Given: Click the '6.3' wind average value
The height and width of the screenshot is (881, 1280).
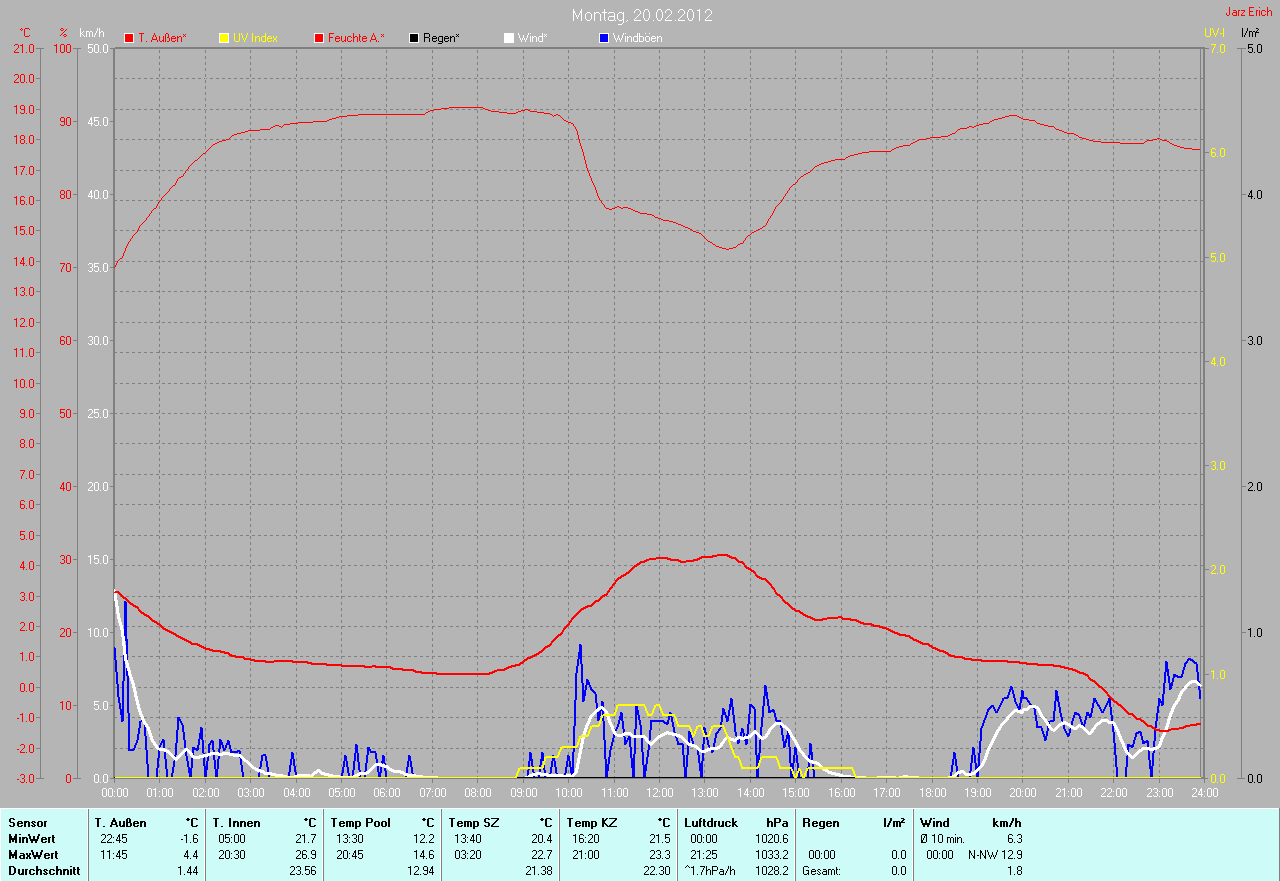Looking at the screenshot, I should 1014,839.
